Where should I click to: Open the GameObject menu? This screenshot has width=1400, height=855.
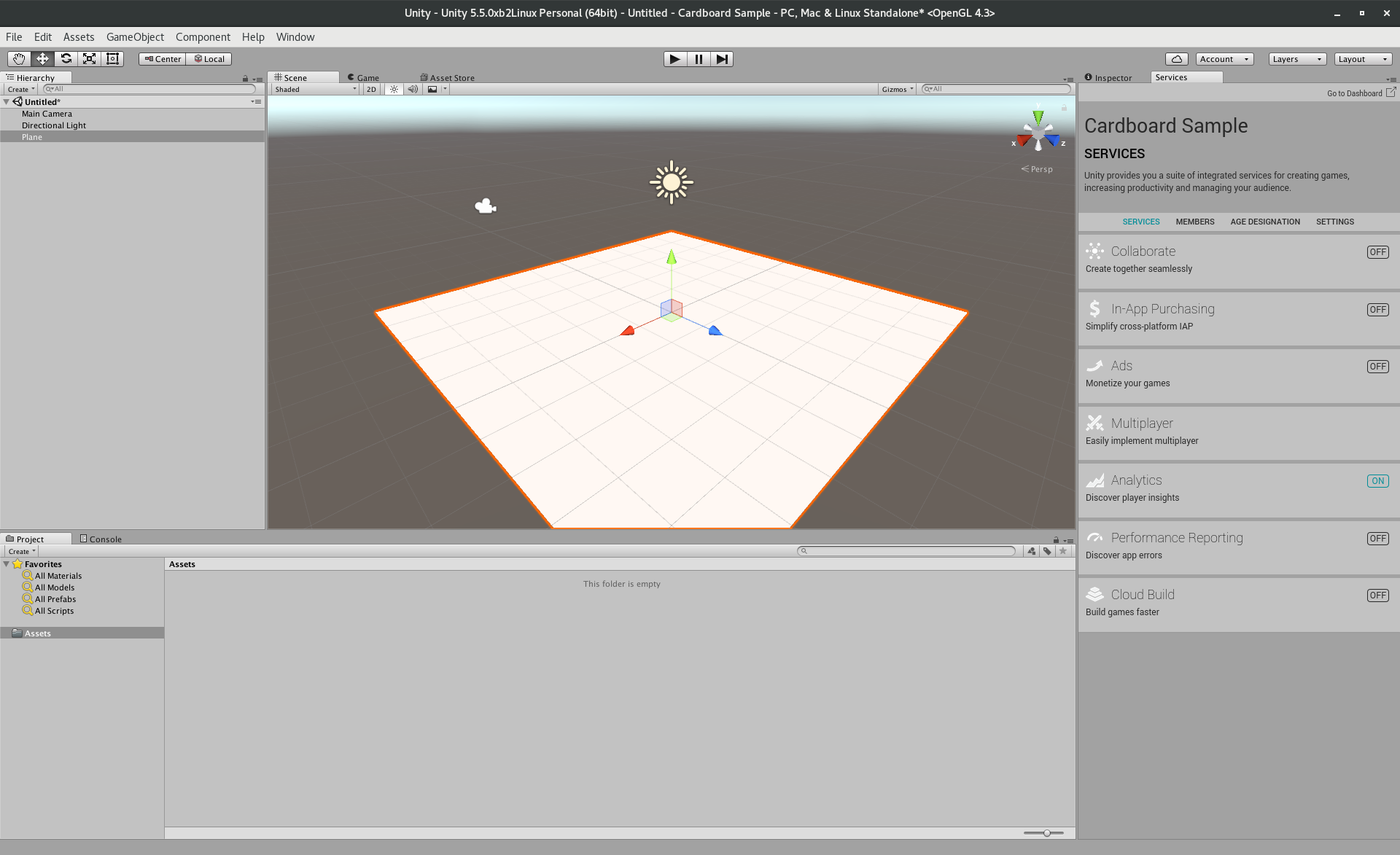135,37
